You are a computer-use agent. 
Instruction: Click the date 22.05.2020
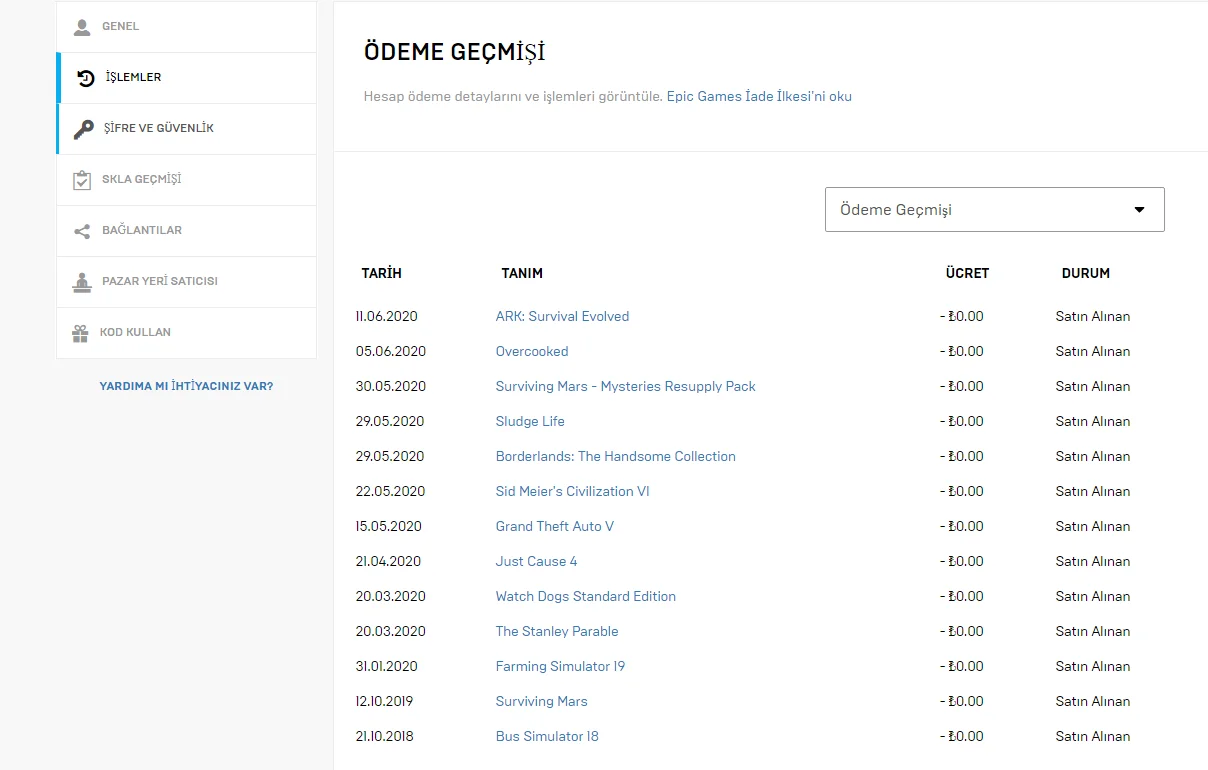coord(391,491)
